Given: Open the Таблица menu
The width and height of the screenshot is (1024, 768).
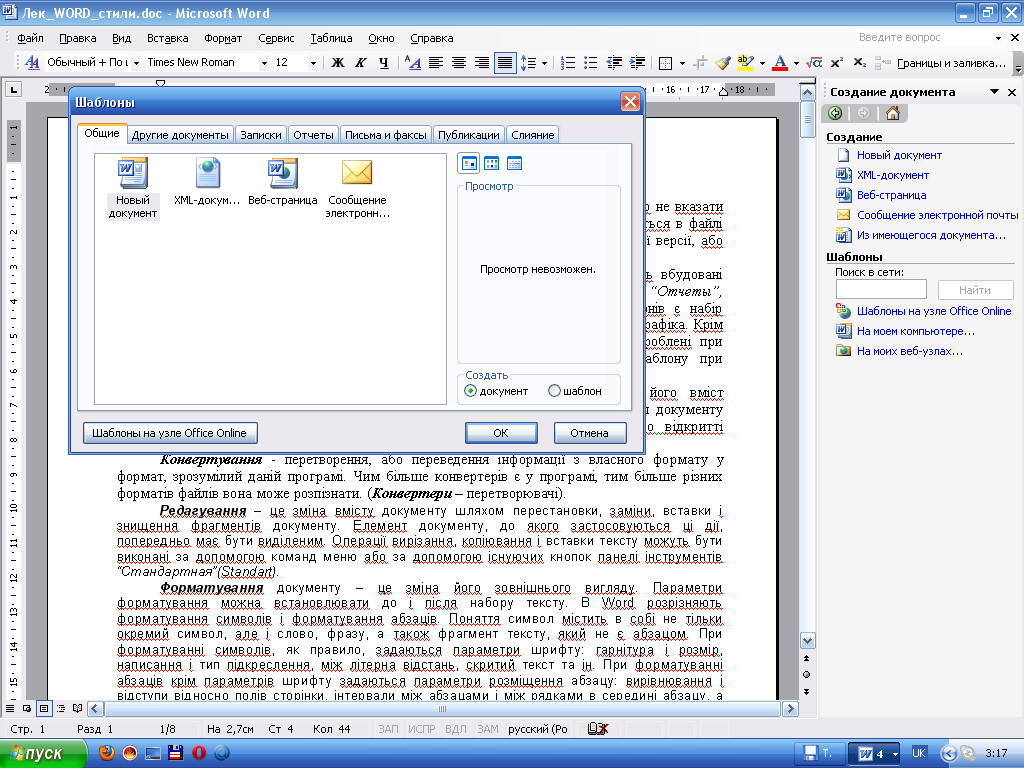Looking at the screenshot, I should tap(331, 38).
